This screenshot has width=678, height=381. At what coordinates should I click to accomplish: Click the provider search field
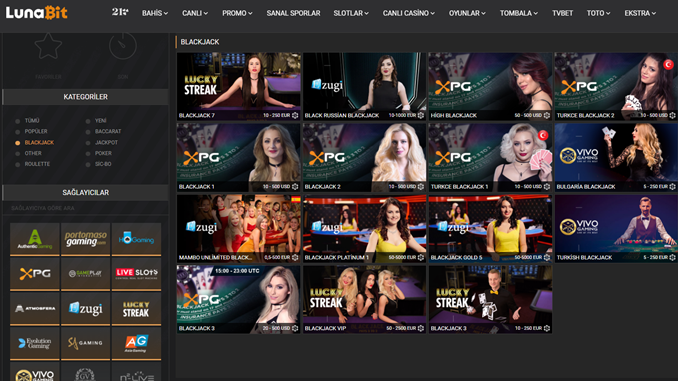coord(86,208)
